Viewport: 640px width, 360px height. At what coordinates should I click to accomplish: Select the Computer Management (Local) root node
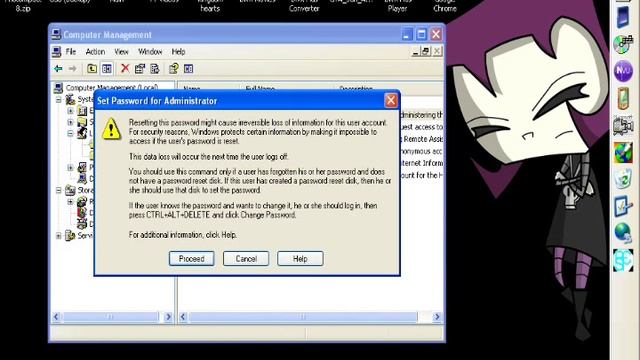tap(111, 87)
